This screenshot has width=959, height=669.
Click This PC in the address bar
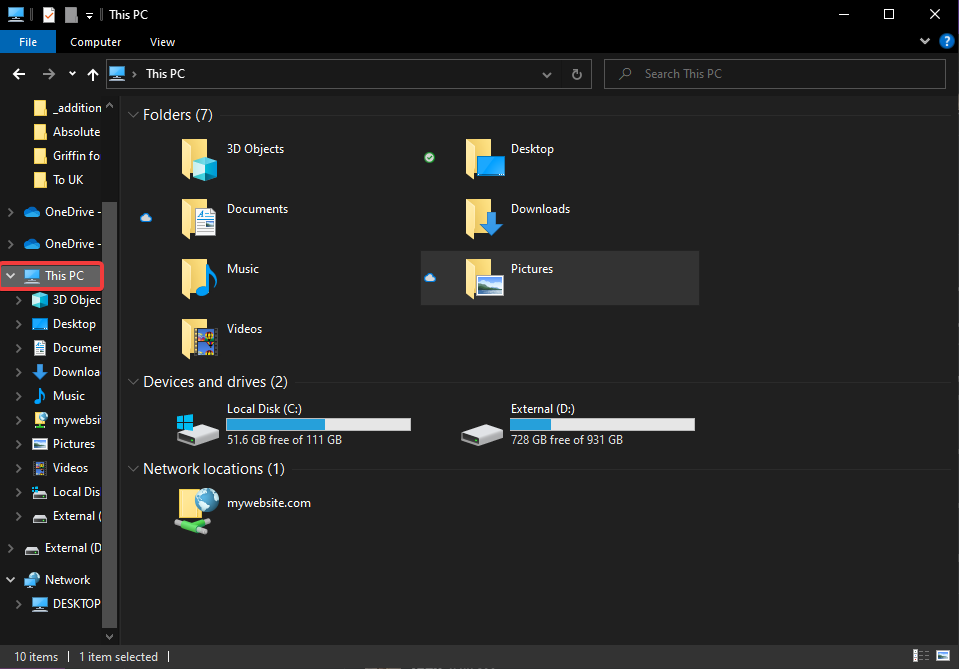[165, 74]
